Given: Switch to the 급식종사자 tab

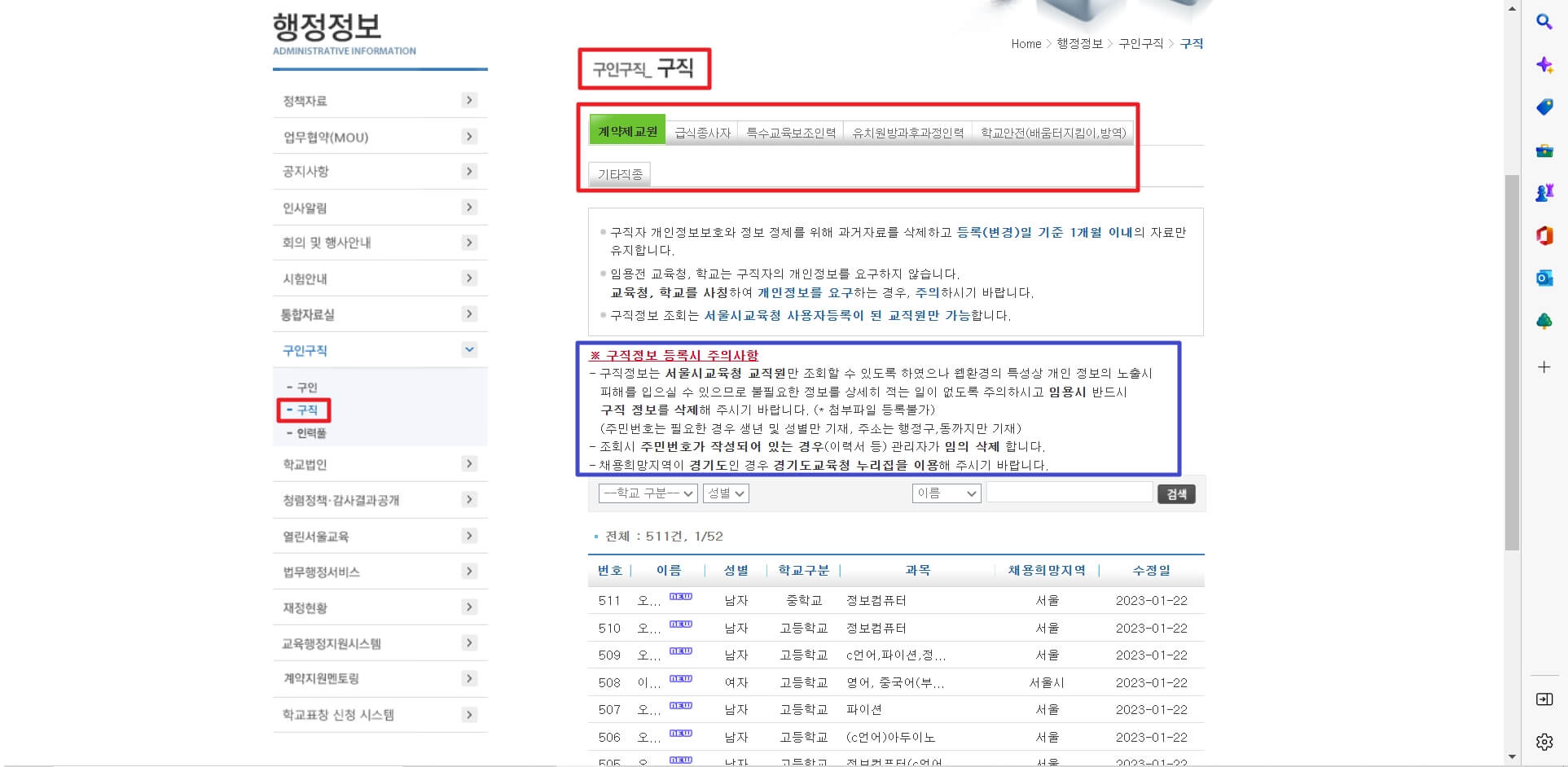Looking at the screenshot, I should click(x=702, y=131).
